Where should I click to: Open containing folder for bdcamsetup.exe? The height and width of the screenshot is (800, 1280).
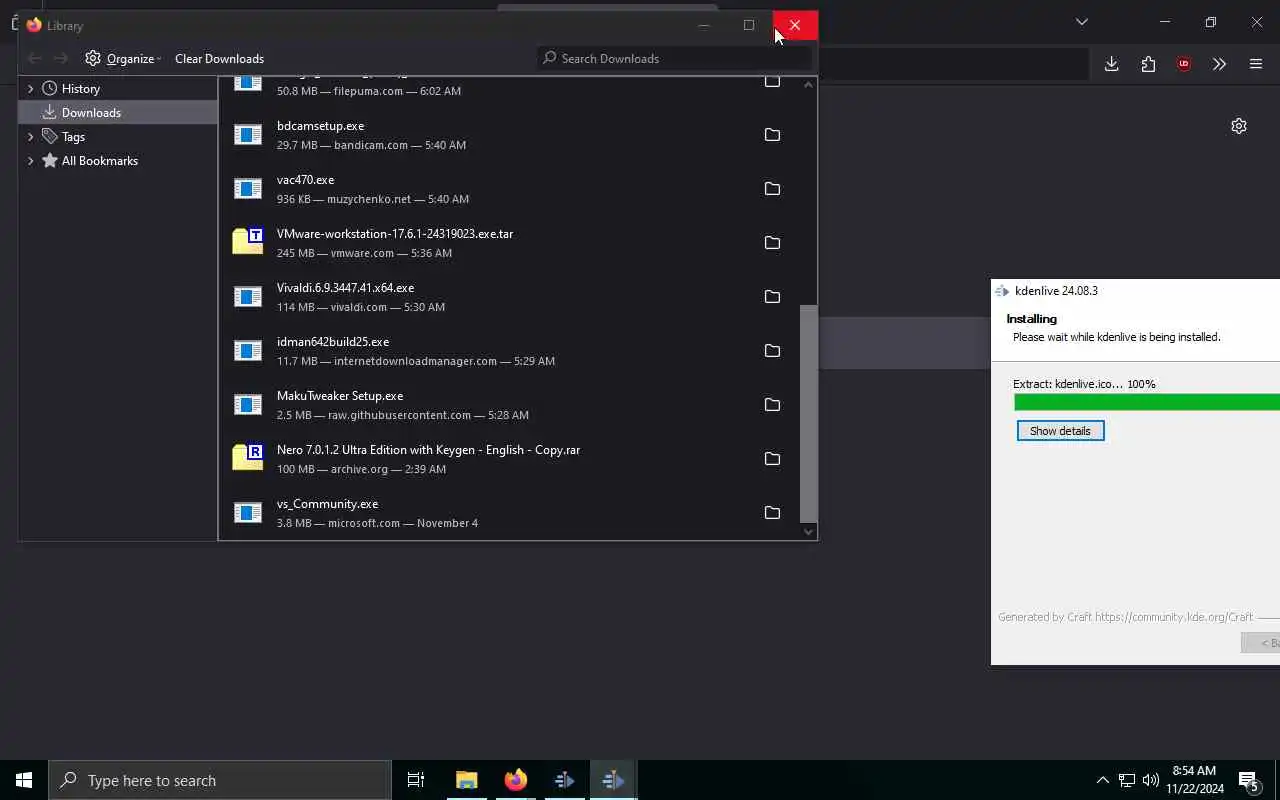click(x=772, y=135)
